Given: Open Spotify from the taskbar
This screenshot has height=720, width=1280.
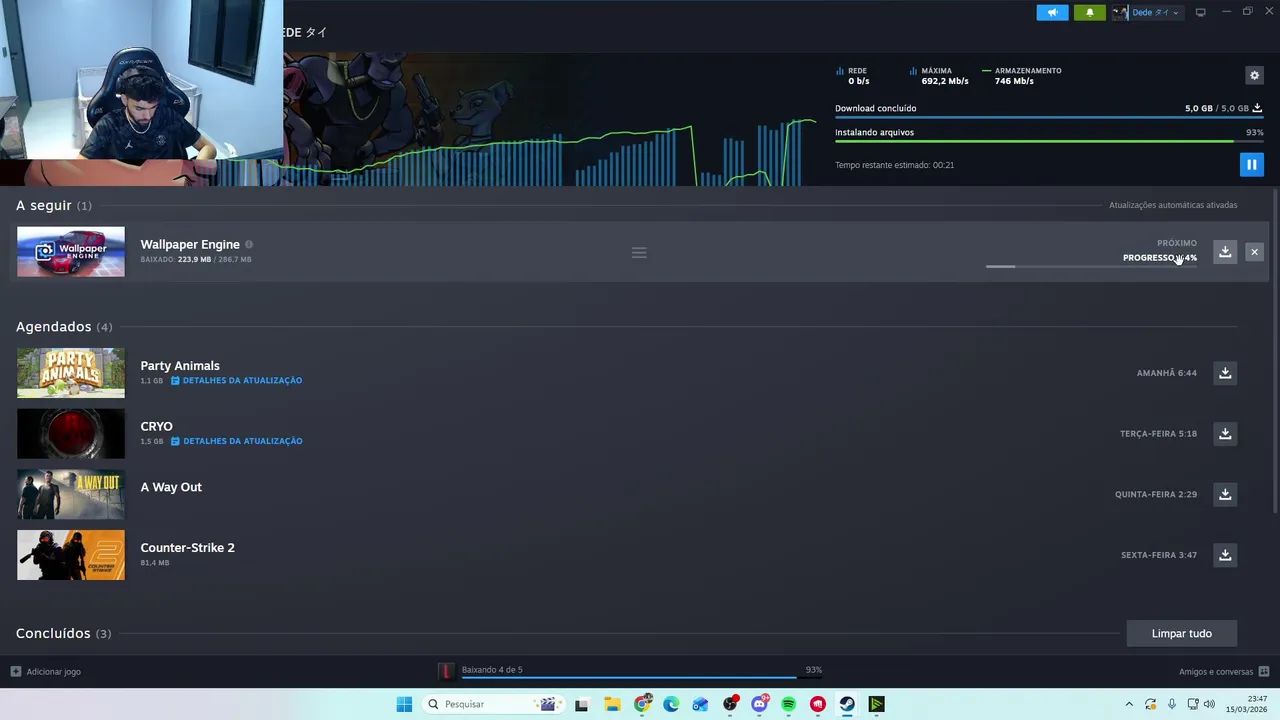Looking at the screenshot, I should coord(788,704).
